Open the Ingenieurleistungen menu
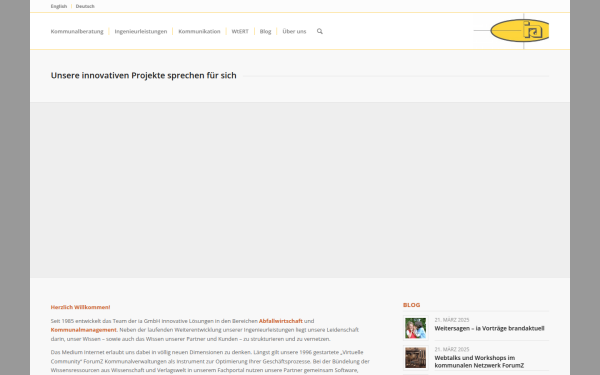 tap(141, 31)
